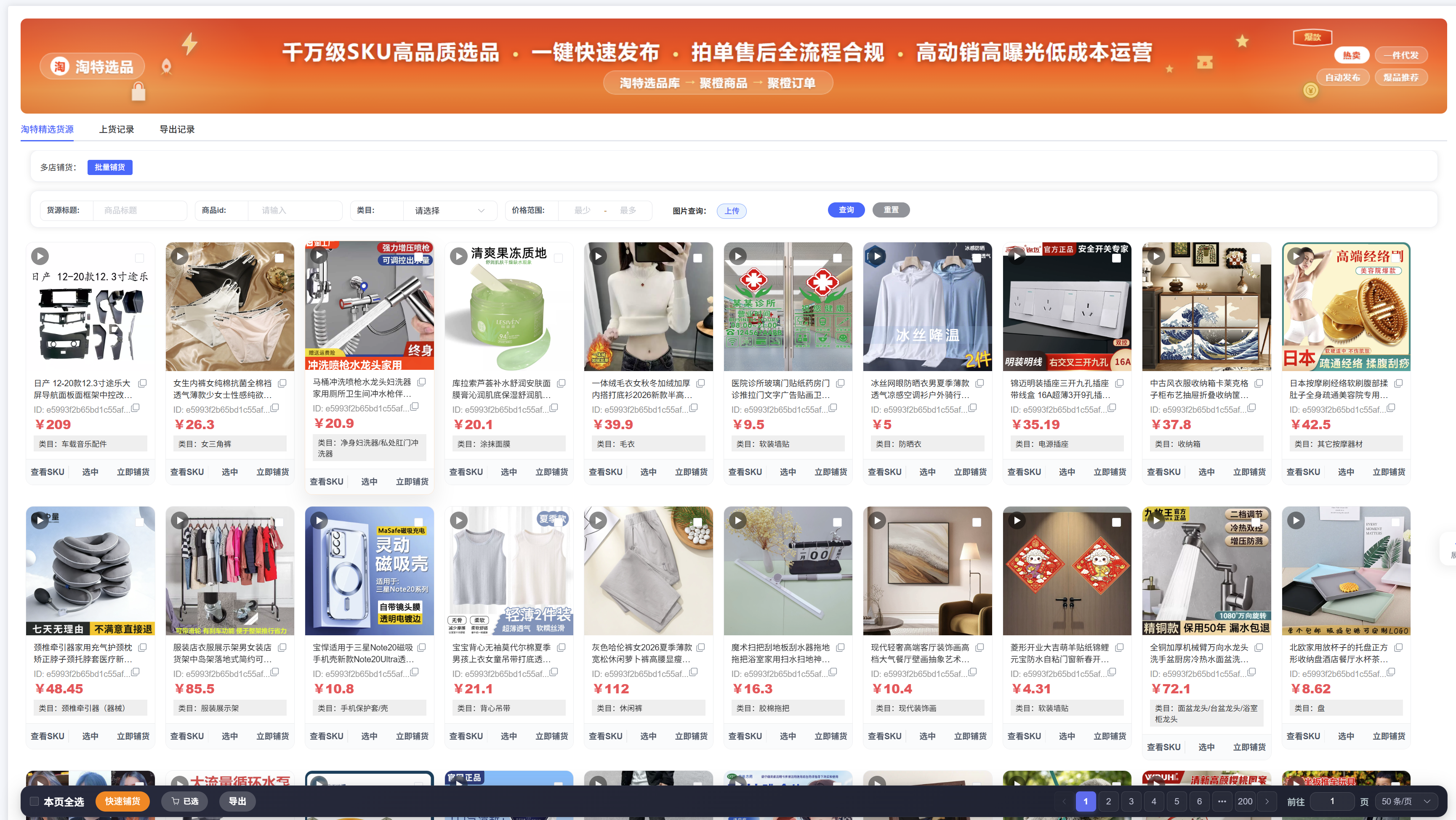Select 淘特精选货源 tab
This screenshot has height=820, width=1456.
coord(47,130)
